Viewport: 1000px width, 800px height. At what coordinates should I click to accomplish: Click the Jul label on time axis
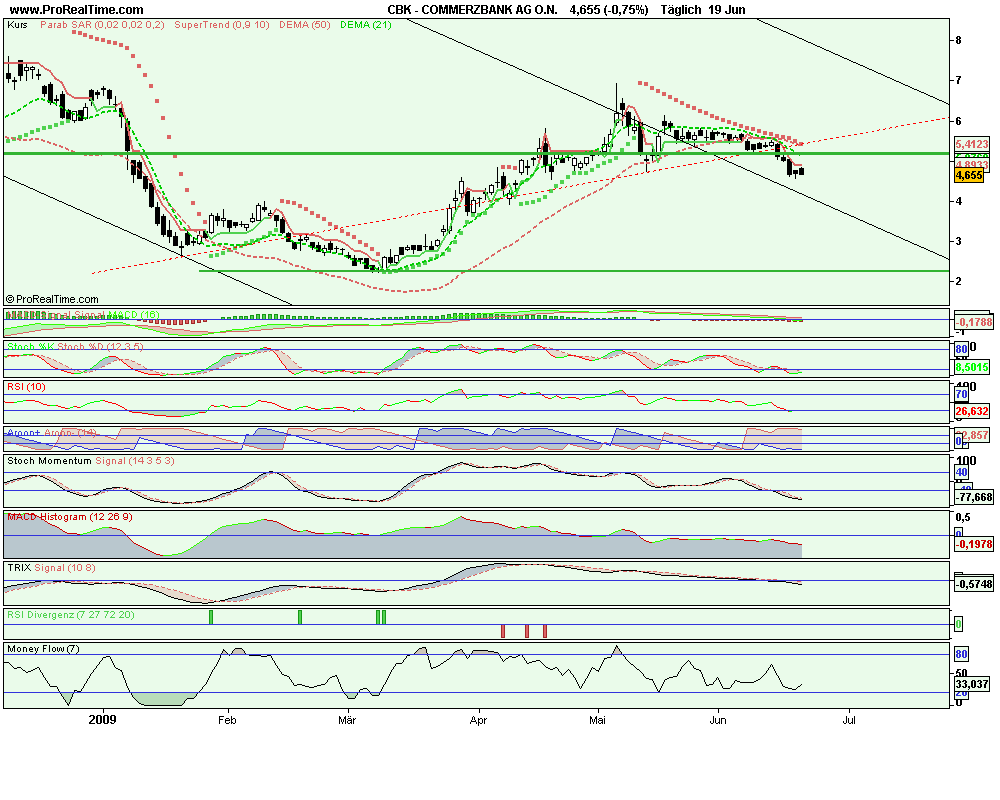click(x=849, y=720)
